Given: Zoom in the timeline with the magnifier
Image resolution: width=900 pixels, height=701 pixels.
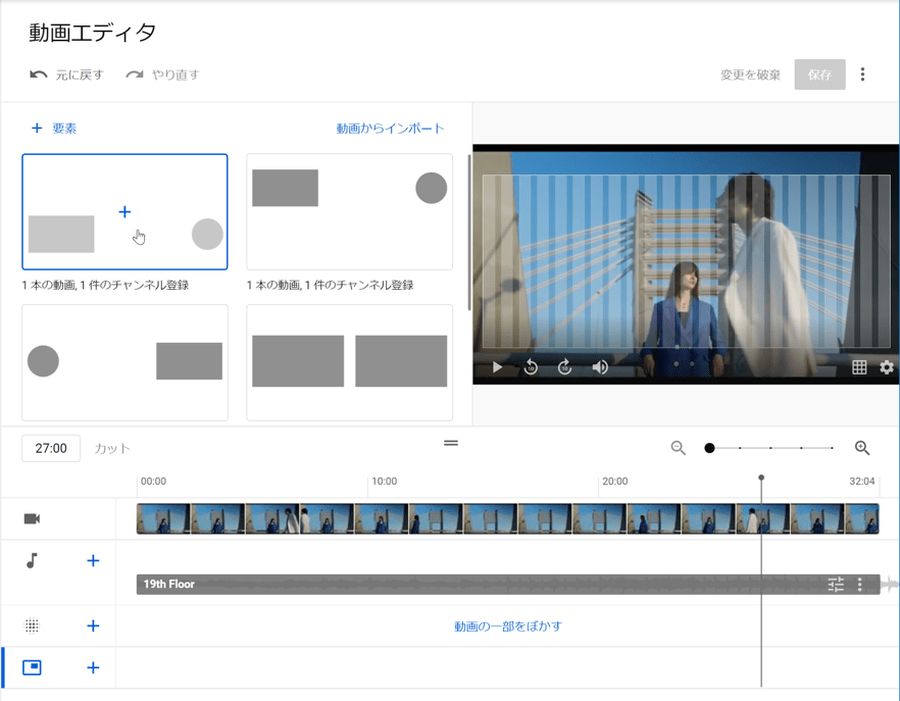Looking at the screenshot, I should pyautogui.click(x=862, y=448).
